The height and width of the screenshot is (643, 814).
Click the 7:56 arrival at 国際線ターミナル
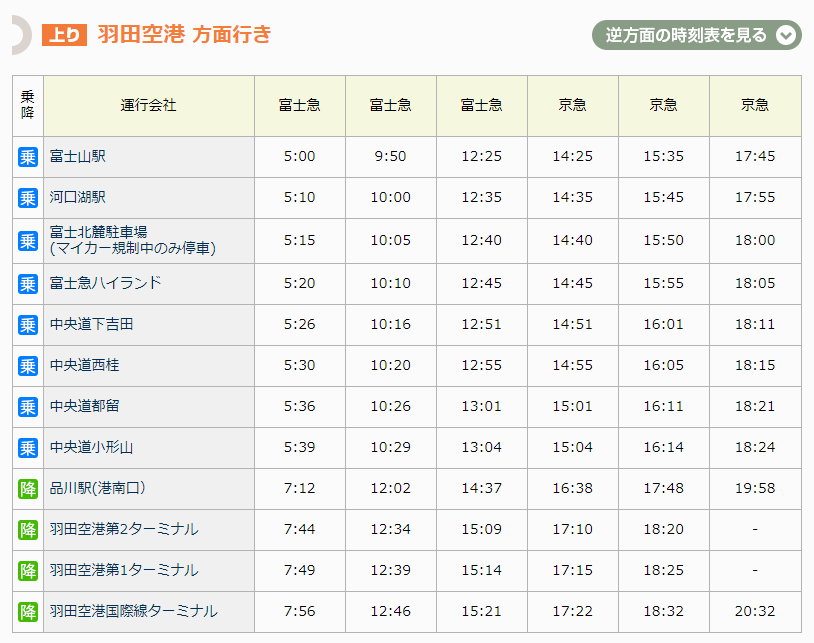click(x=300, y=611)
